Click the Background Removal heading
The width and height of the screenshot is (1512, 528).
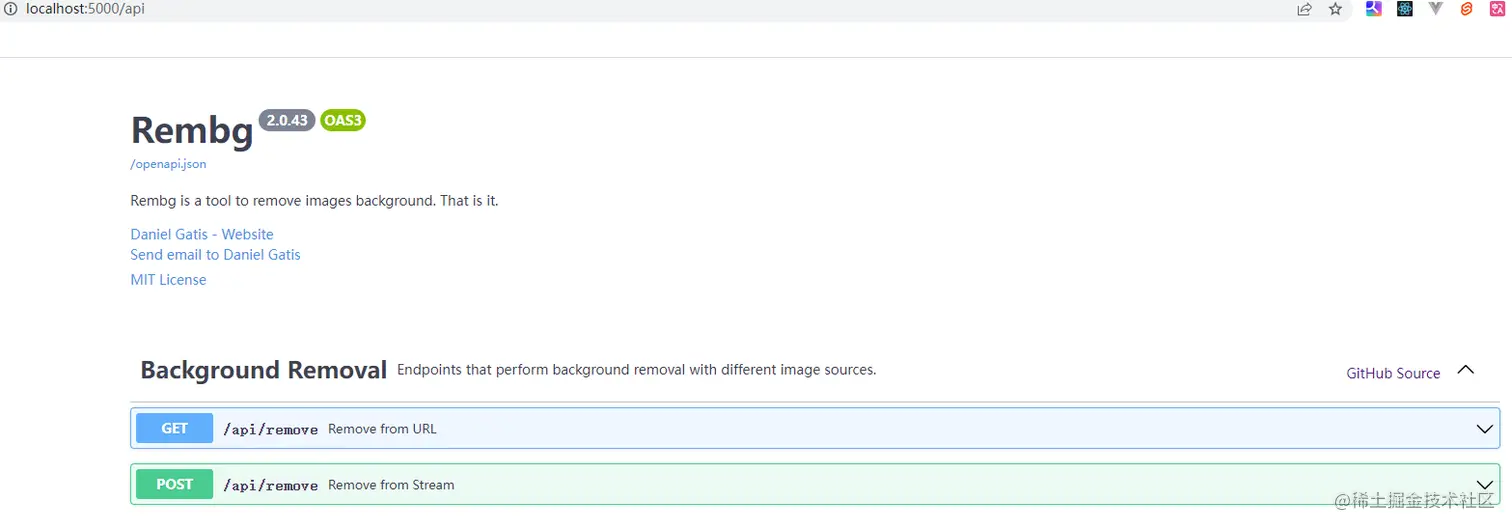pyautogui.click(x=263, y=370)
